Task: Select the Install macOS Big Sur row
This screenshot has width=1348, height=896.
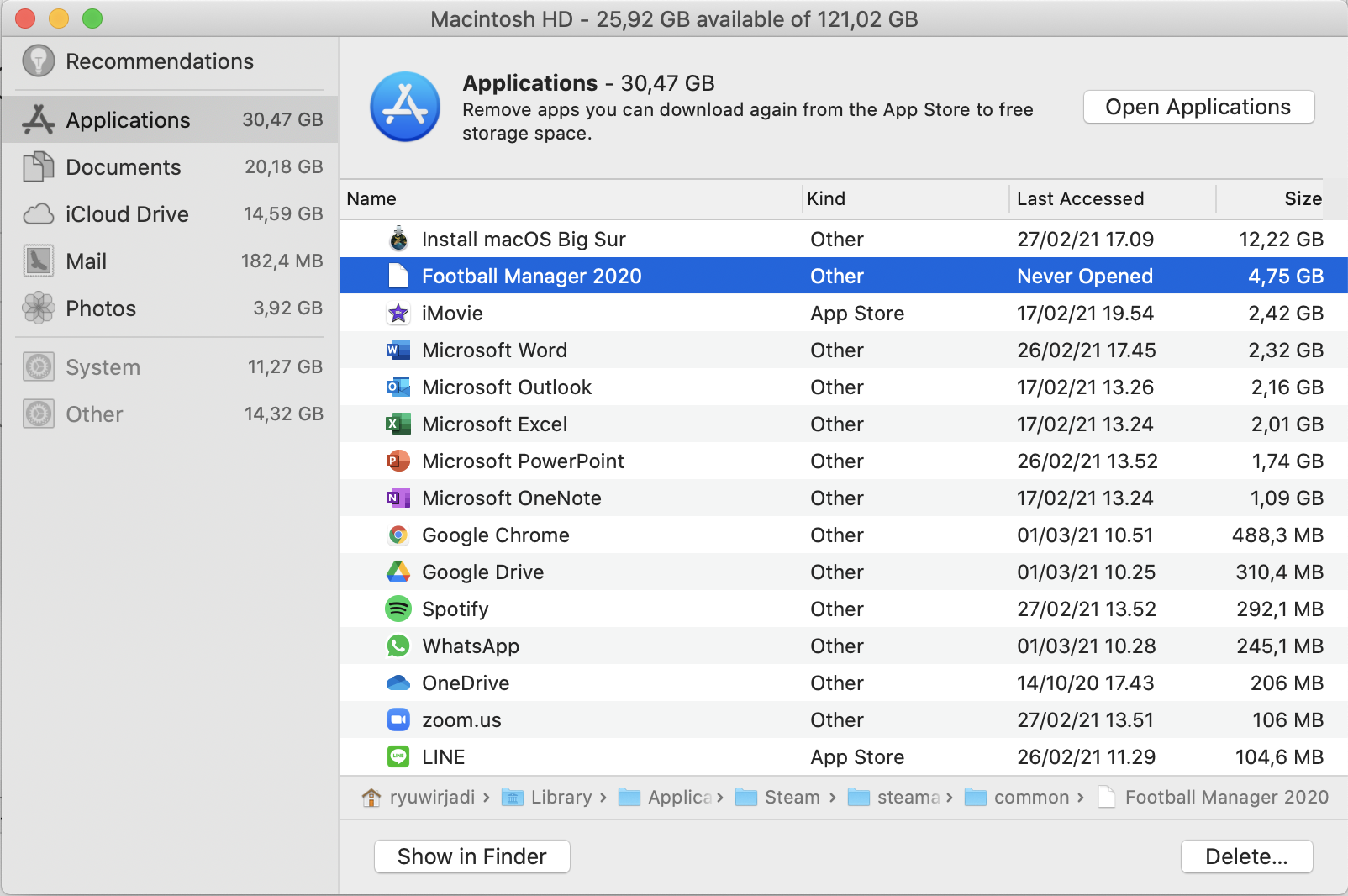Action: [844, 239]
